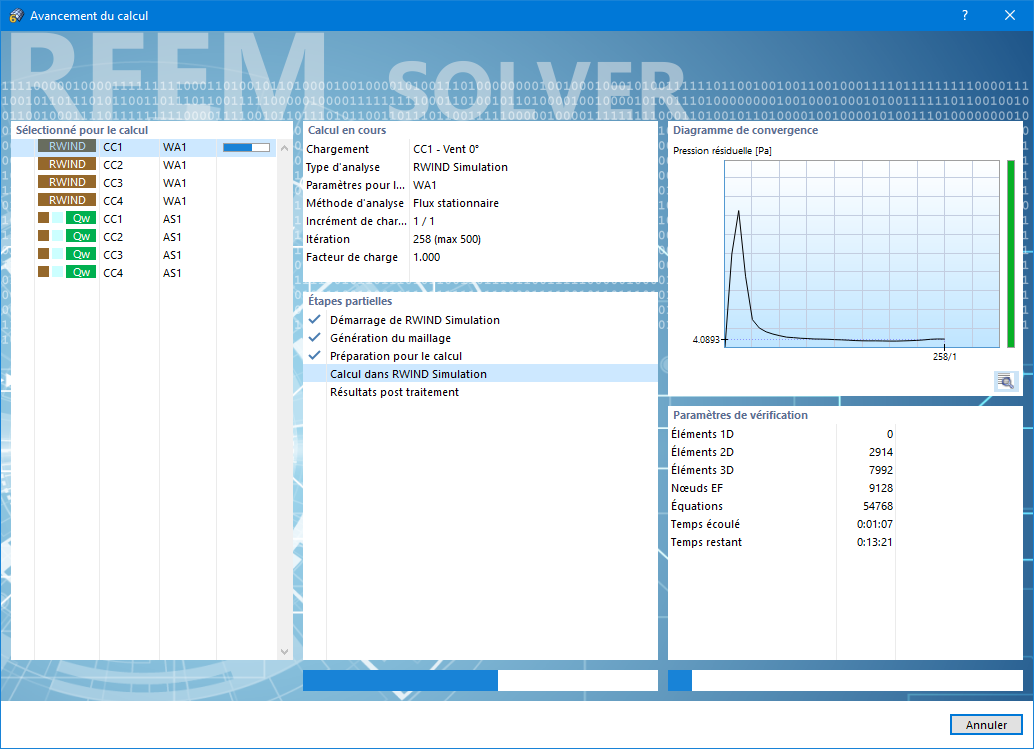The width and height of the screenshot is (1034, 749).
Task: Click checkmark beside Préparation pour le calcul
Action: click(315, 355)
